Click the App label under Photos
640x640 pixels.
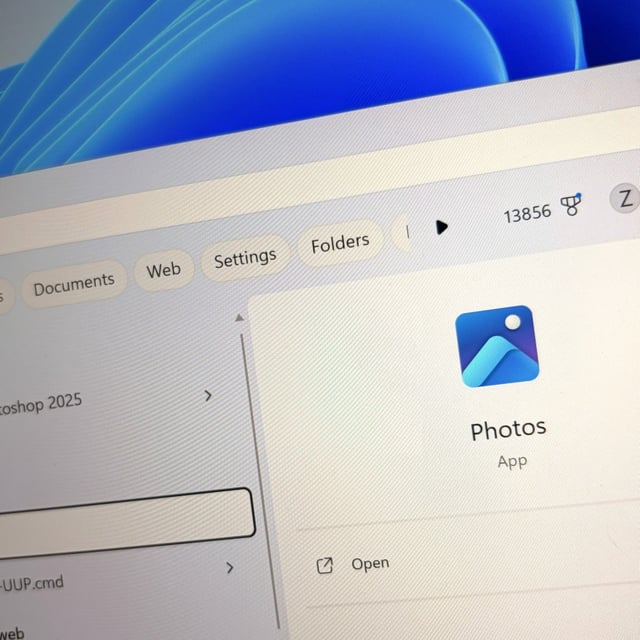[512, 463]
